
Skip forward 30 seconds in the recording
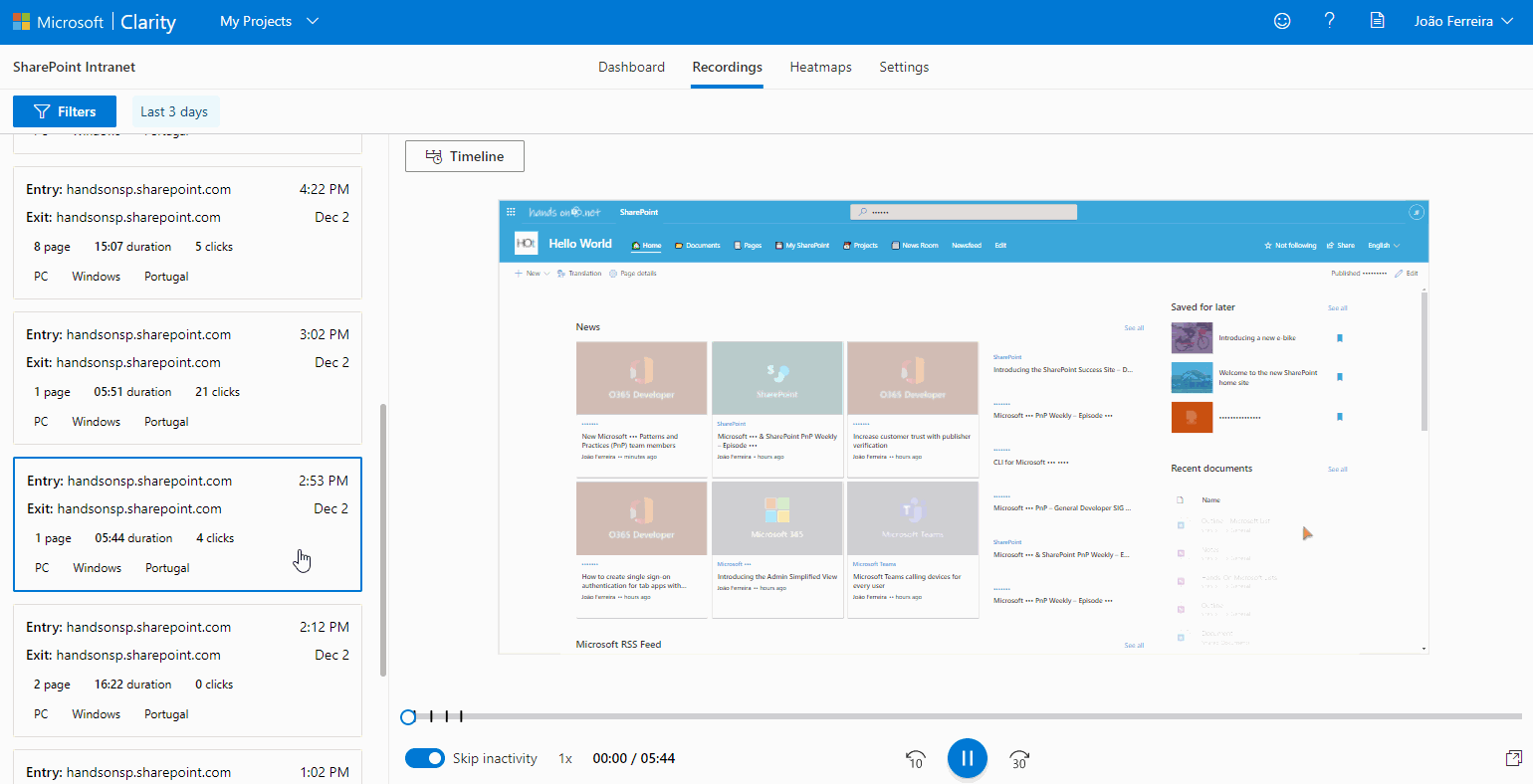pos(1019,759)
